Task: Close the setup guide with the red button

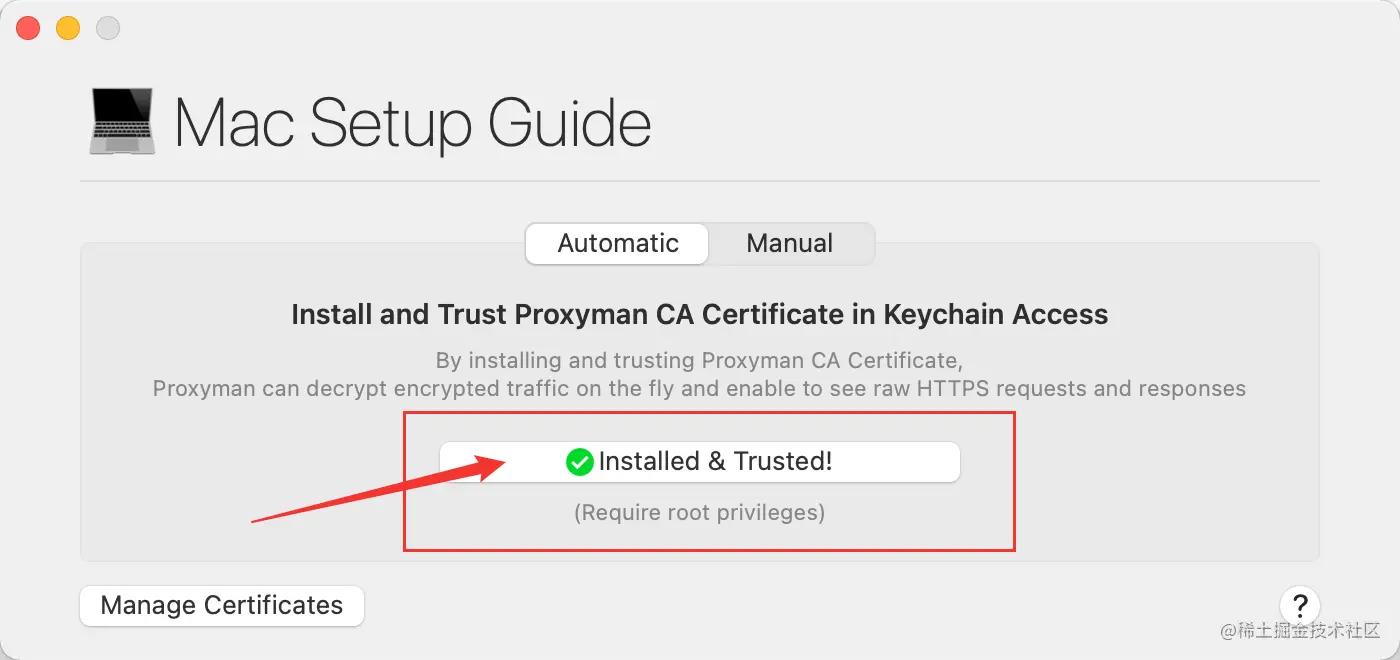Action: tap(28, 28)
